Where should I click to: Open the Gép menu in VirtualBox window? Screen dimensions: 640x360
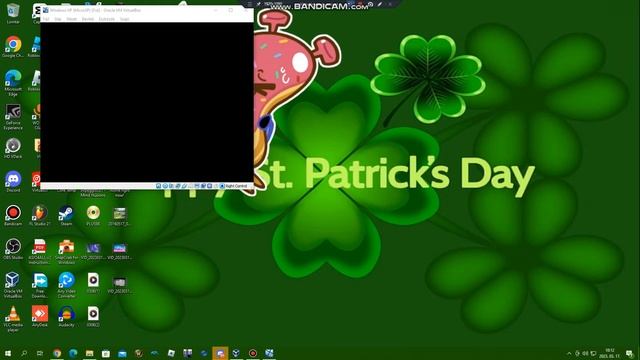58,19
